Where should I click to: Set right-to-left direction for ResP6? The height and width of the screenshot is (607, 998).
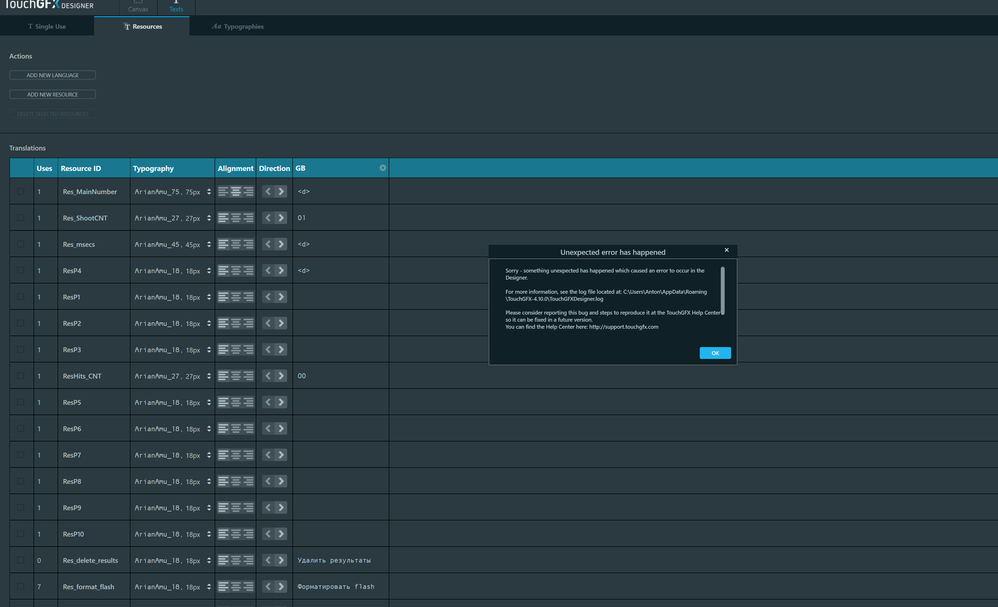(268, 429)
